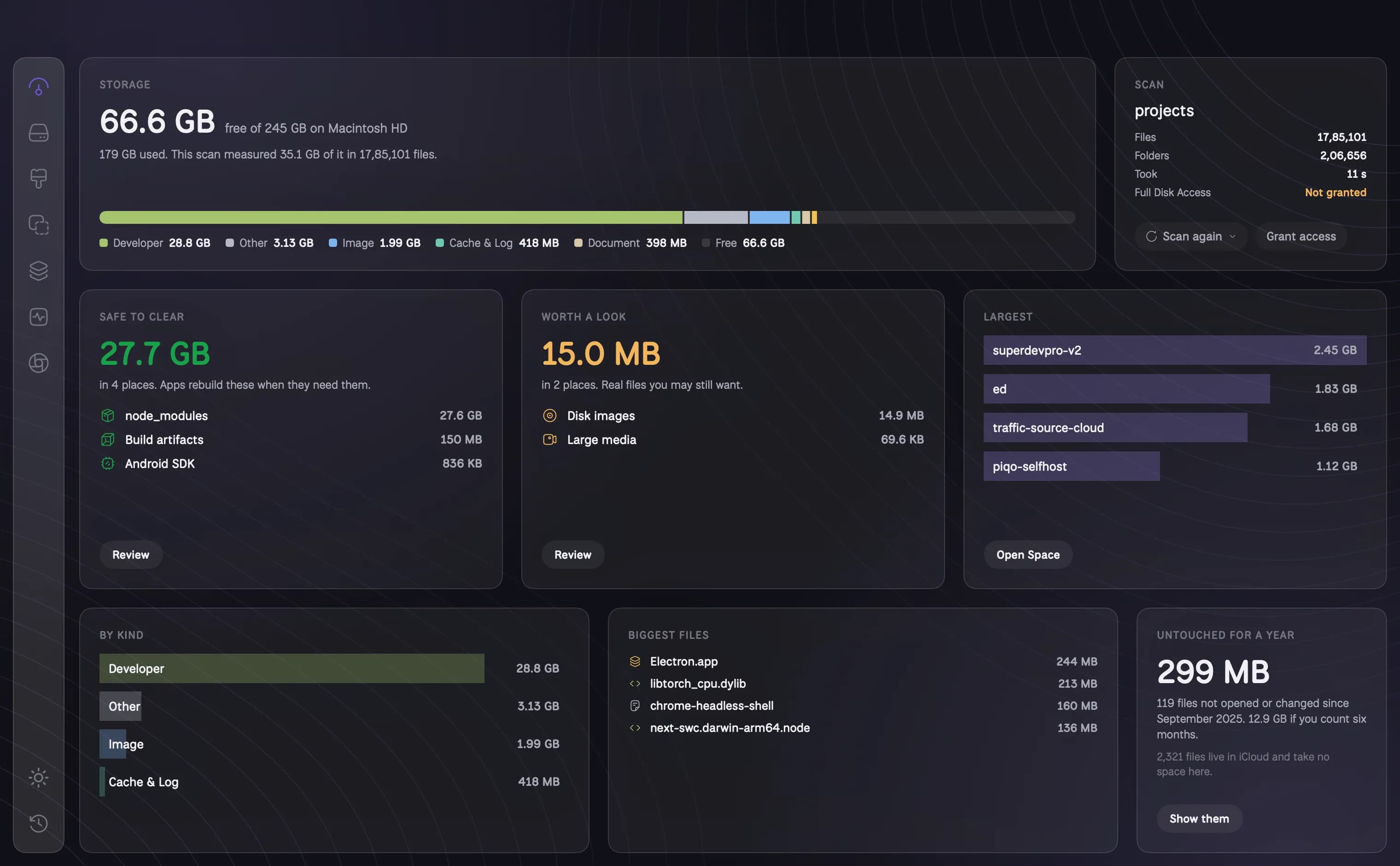Click Review under Worth a Look

572,555
